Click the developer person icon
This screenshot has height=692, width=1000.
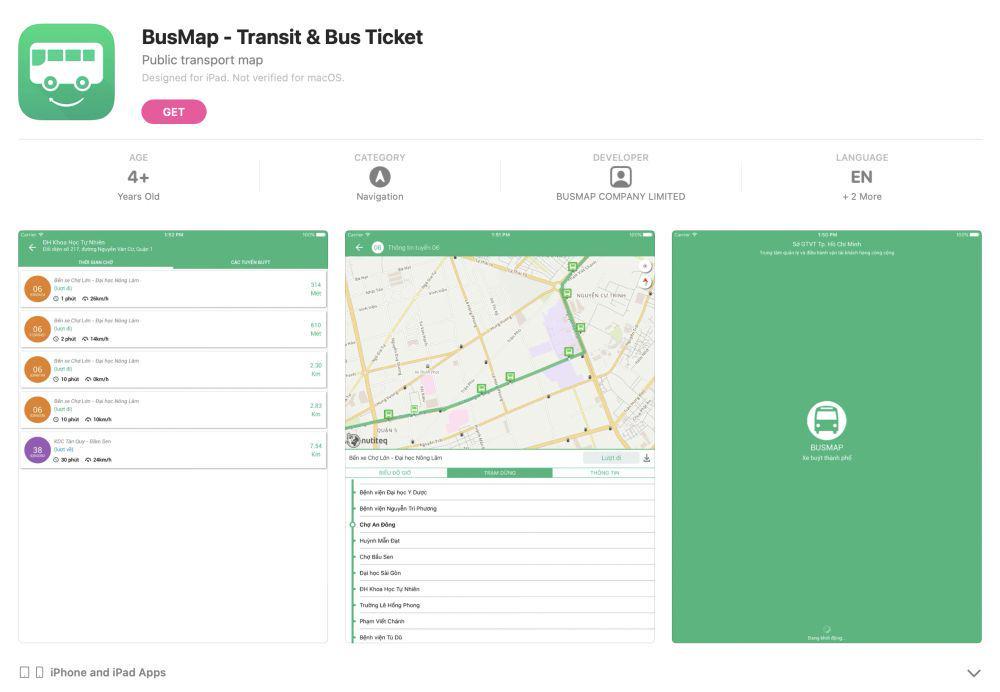[621, 177]
